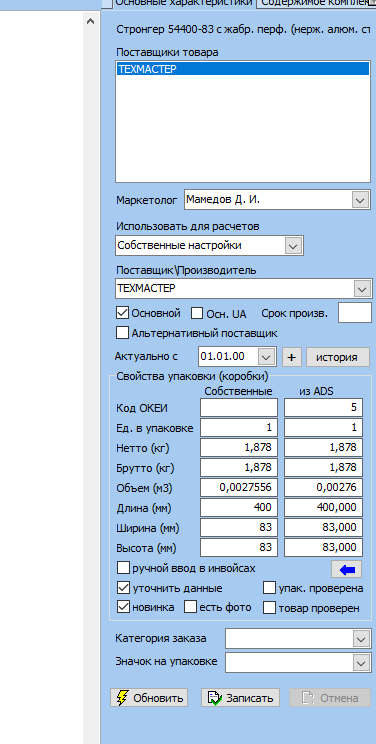
Task: Uncheck уточнить данные checkbox
Action: (123, 588)
